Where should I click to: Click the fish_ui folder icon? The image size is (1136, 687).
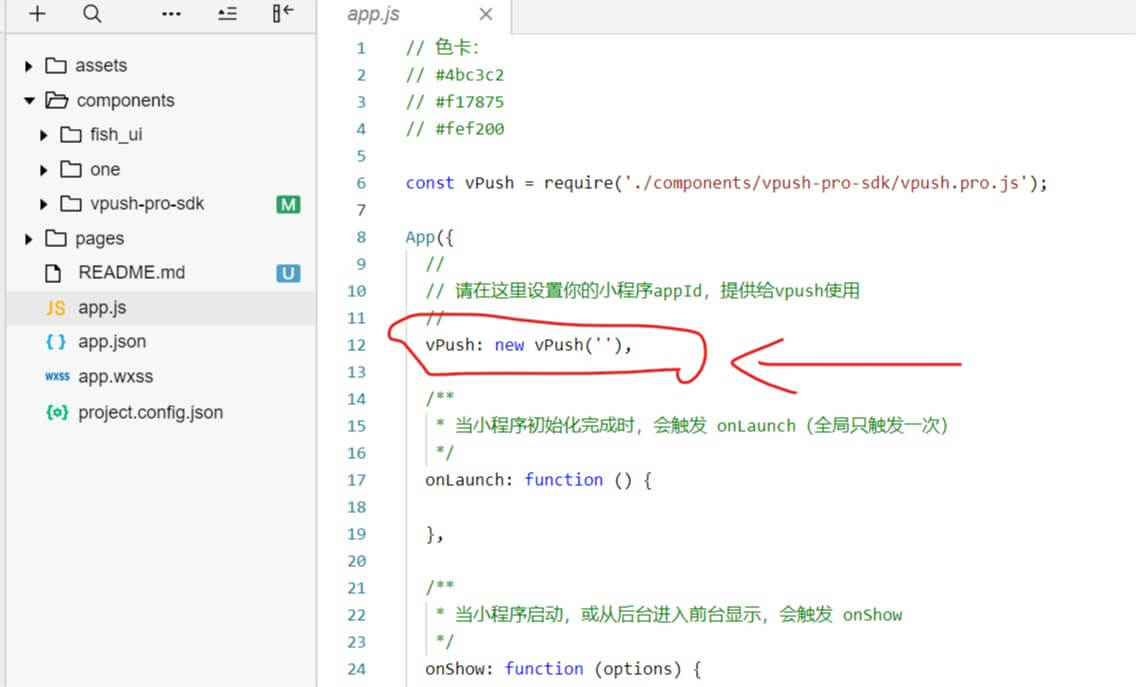point(71,135)
